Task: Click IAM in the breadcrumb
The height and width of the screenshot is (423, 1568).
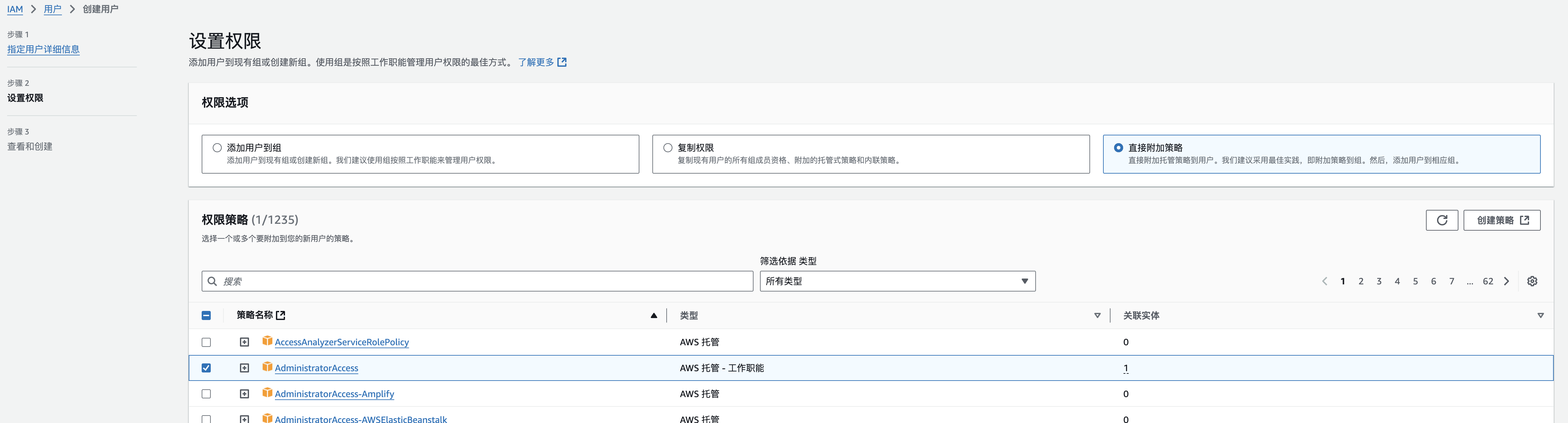Action: (15, 9)
